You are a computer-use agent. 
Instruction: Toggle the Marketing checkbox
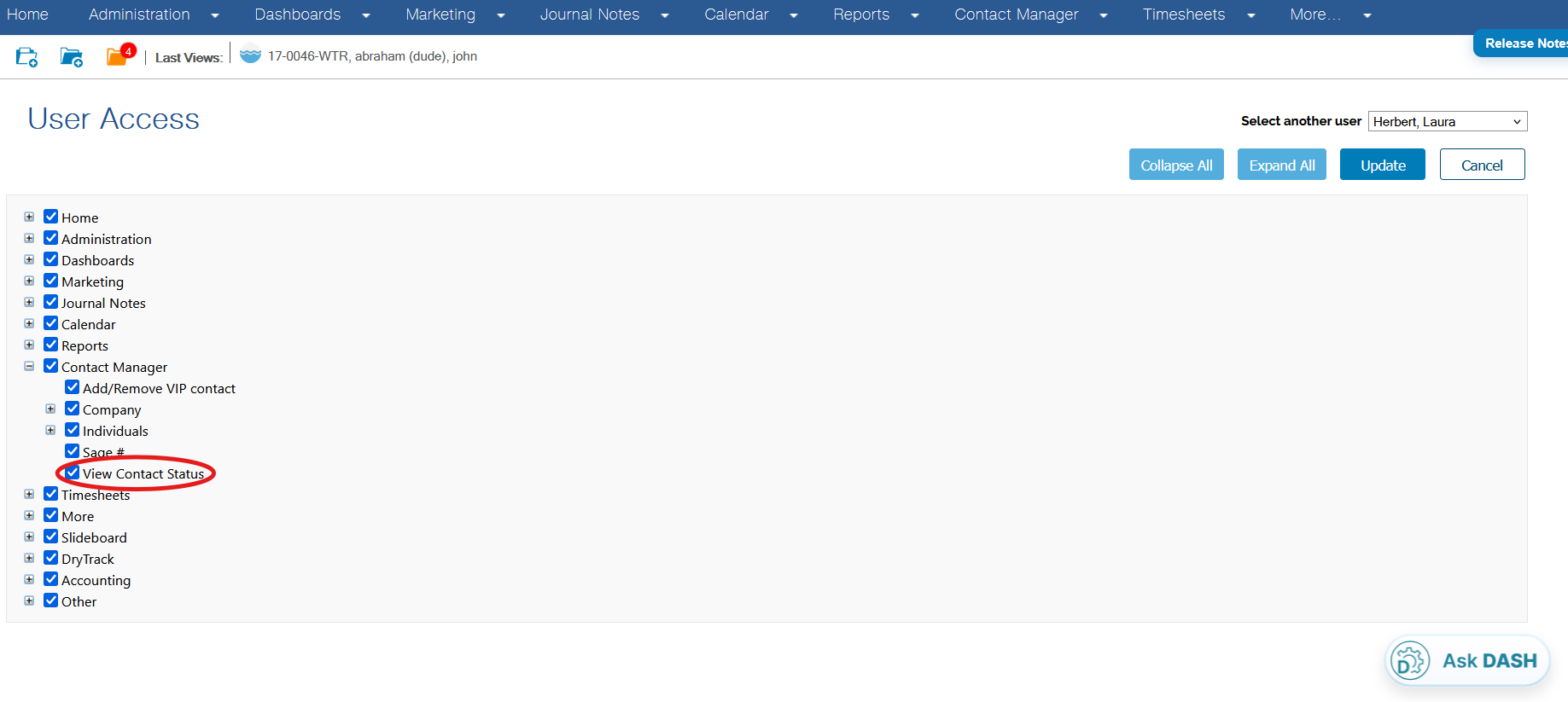point(51,281)
